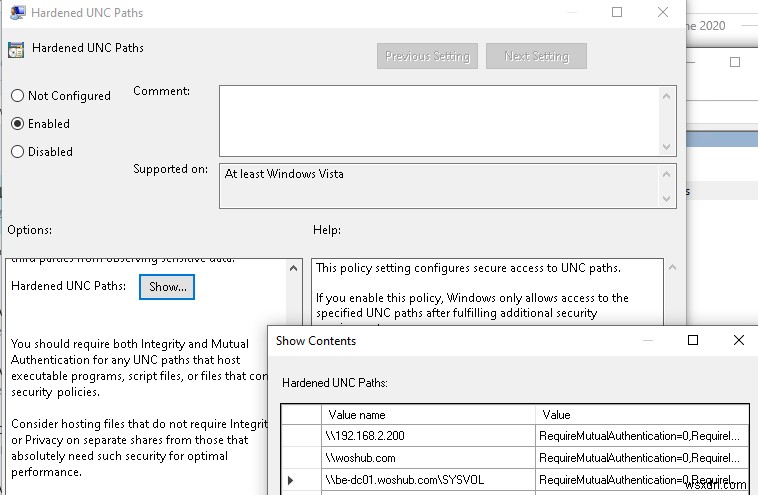Click the title bar window icon

pyautogui.click(x=17, y=13)
